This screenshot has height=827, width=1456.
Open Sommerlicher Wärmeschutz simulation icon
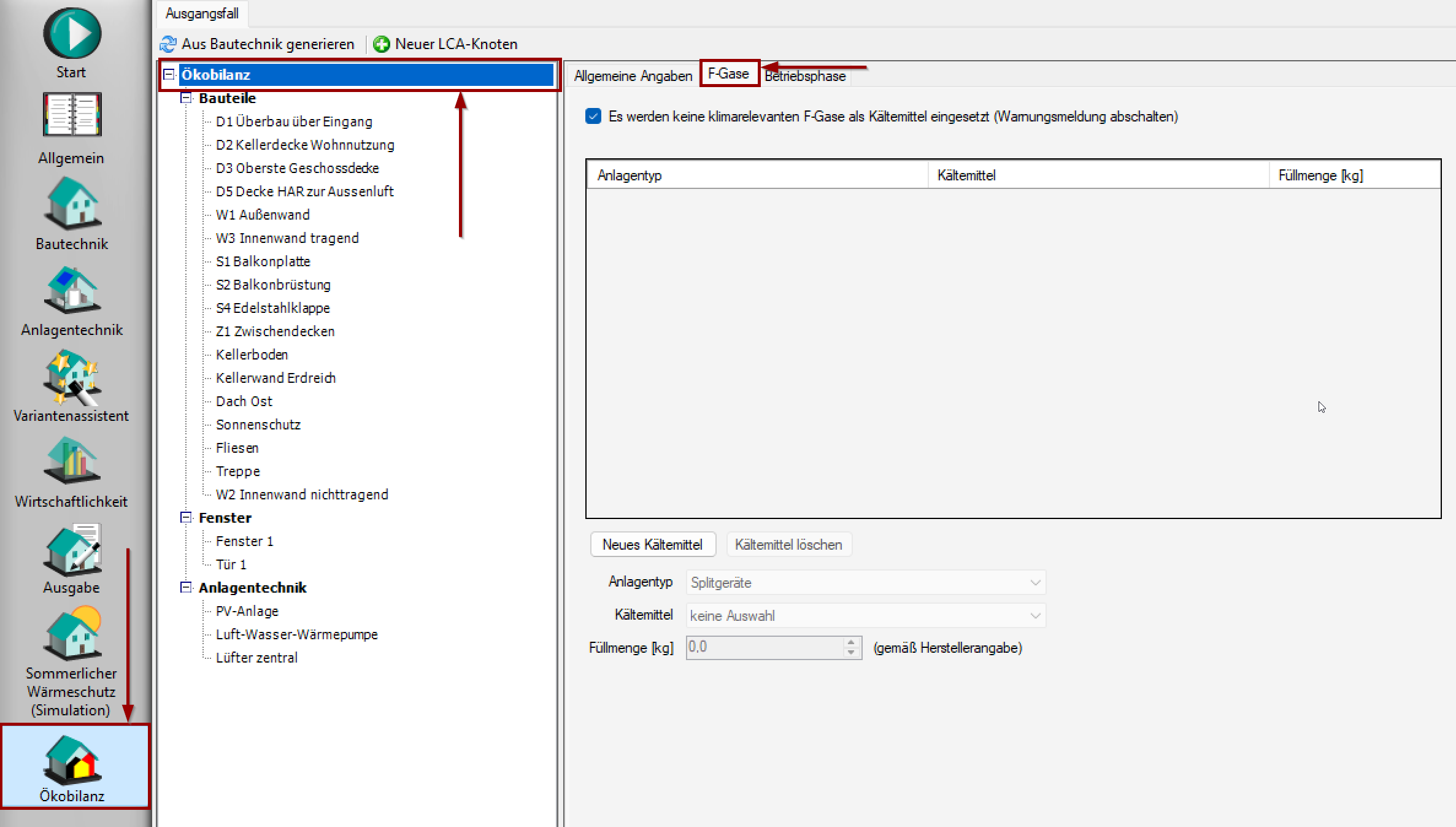point(72,634)
